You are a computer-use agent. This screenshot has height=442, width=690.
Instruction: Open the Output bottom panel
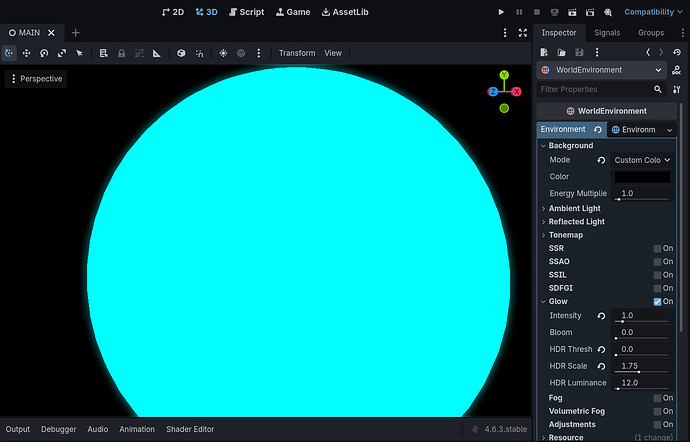[18, 429]
